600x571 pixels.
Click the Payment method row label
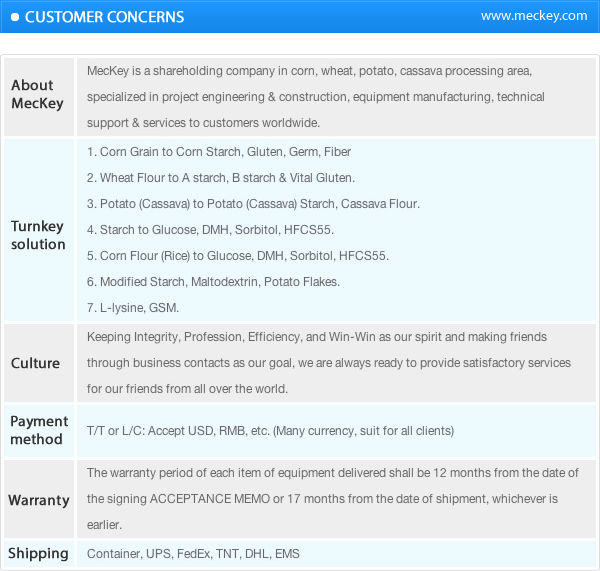coord(39,430)
